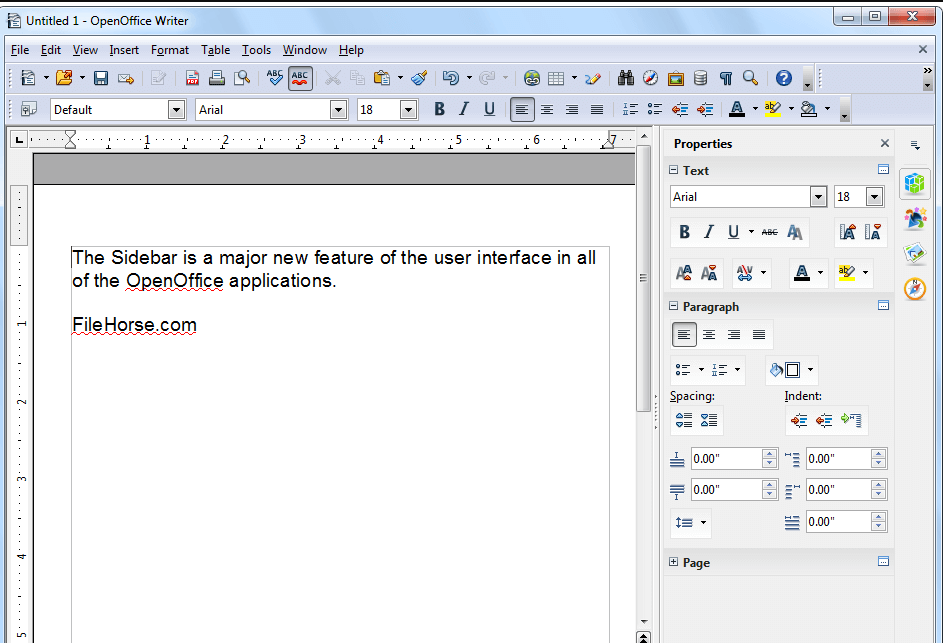Toggle numbering list in formatting toolbar
Viewport: 943px width, 643px height.
click(x=630, y=109)
